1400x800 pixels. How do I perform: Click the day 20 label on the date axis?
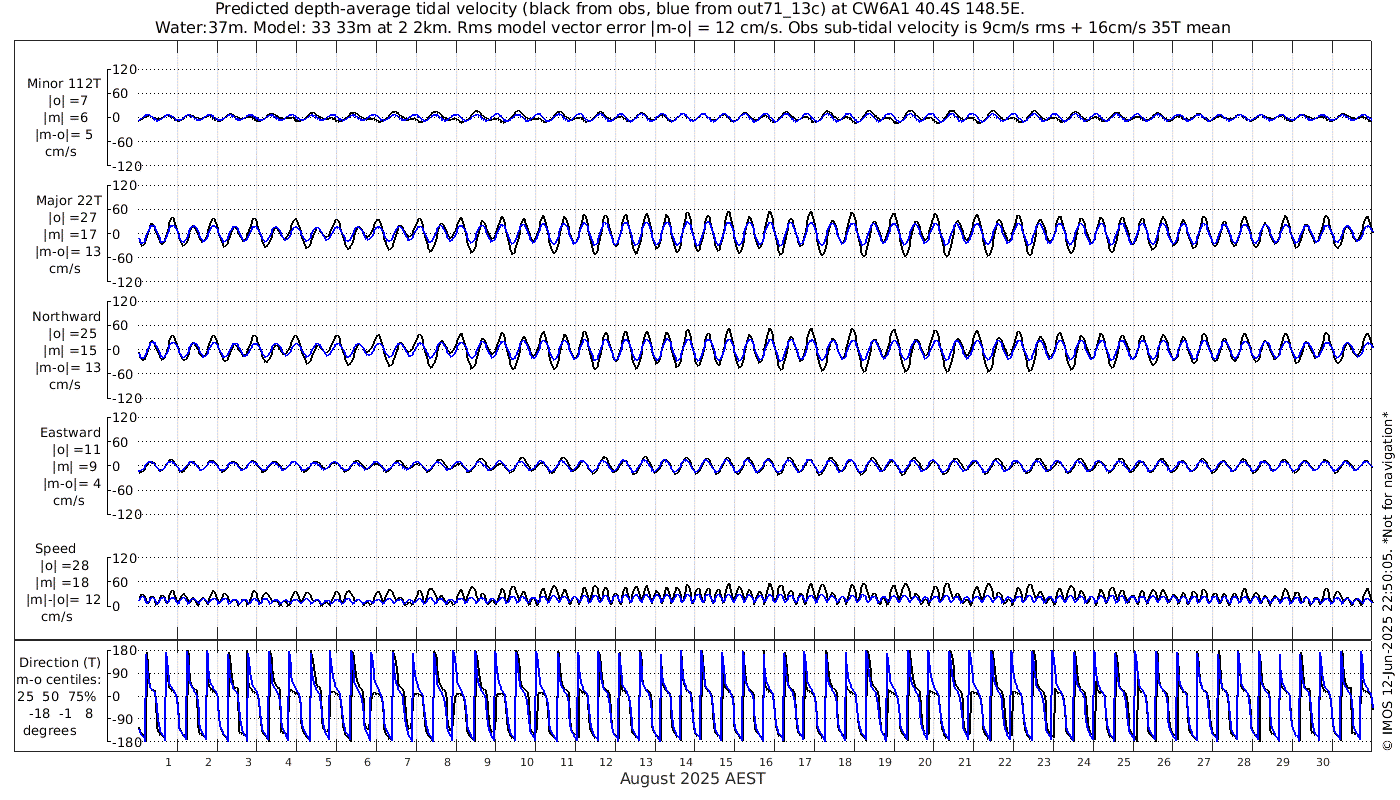pyautogui.click(x=925, y=762)
